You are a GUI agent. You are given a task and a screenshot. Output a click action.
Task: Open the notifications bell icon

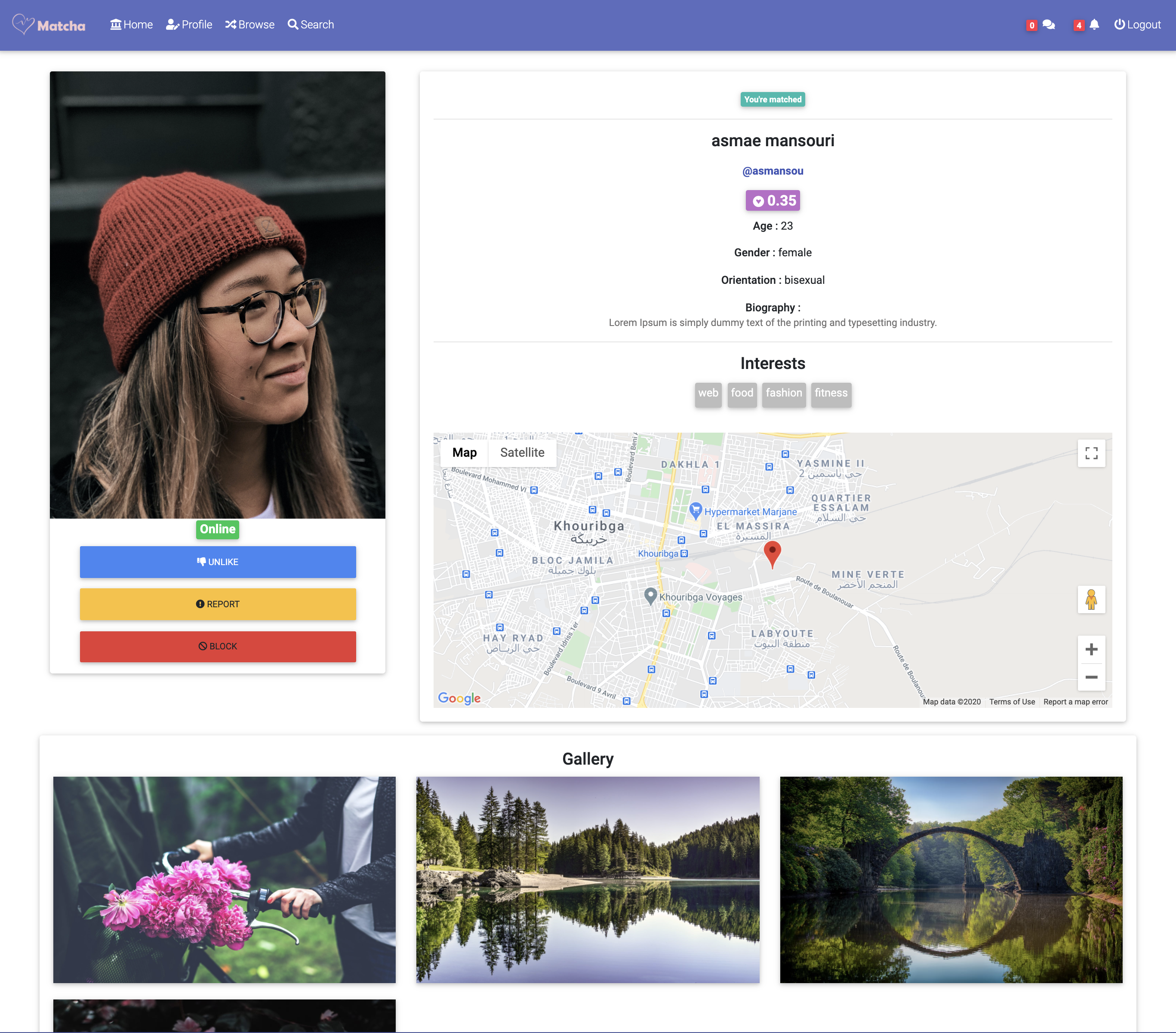[1094, 25]
